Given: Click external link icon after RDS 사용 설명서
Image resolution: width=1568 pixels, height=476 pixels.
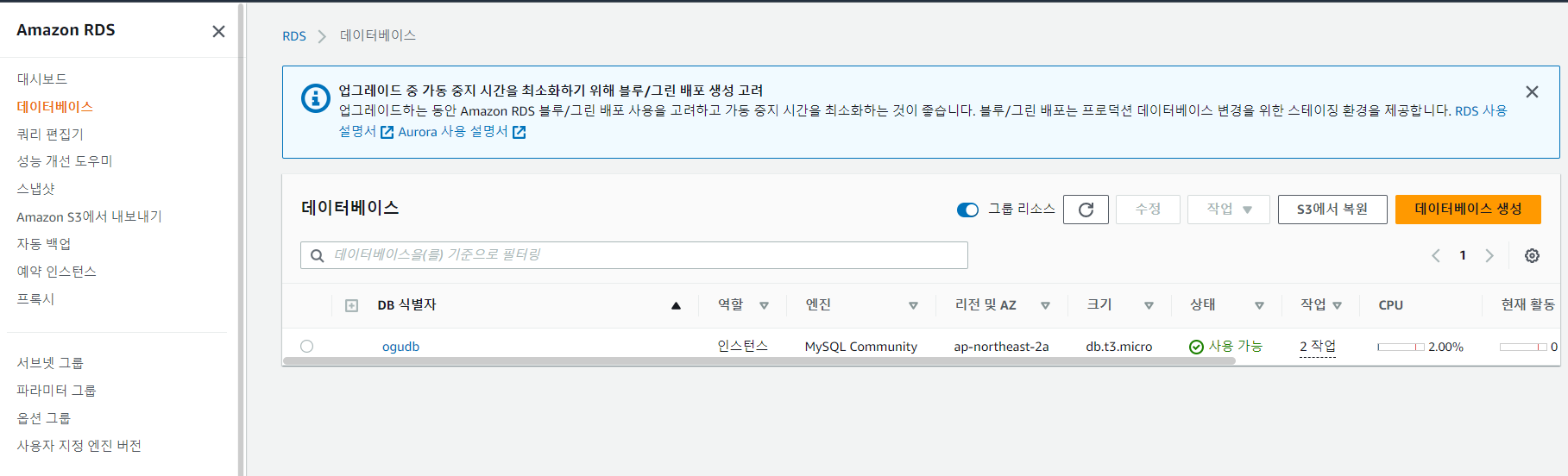Looking at the screenshot, I should click(387, 132).
